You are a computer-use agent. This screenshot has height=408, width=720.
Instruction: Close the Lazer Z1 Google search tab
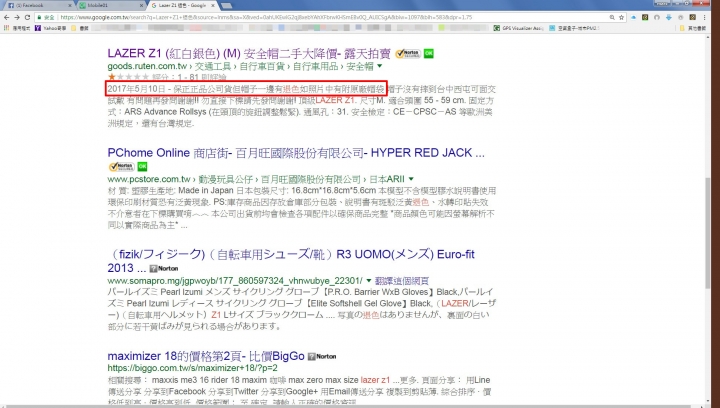[213, 6]
